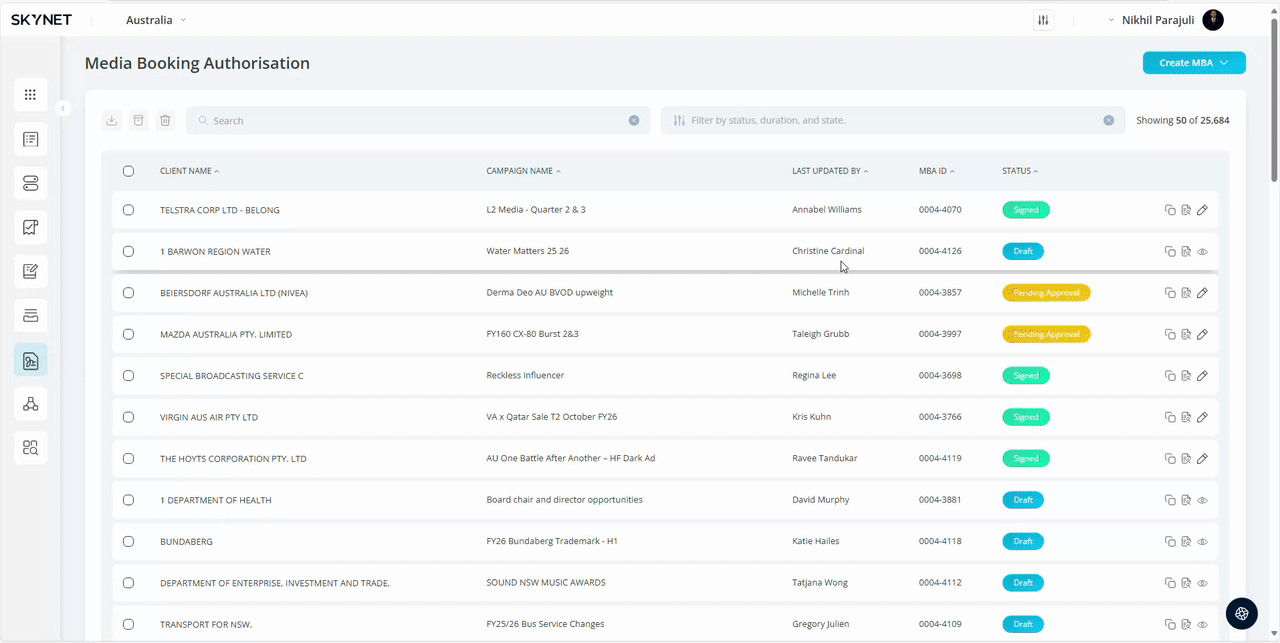Collapse the left sidebar with arrow toggle
This screenshot has width=1280, height=643.
[63, 108]
